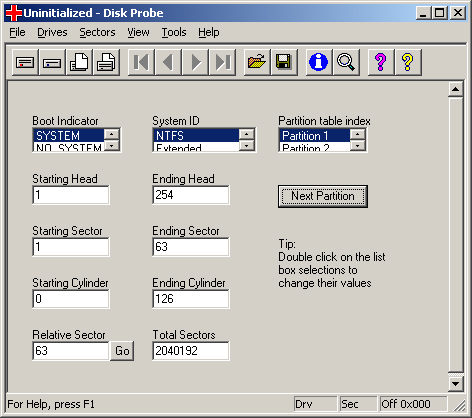Click Go button beside Relative Sector

pos(122,351)
